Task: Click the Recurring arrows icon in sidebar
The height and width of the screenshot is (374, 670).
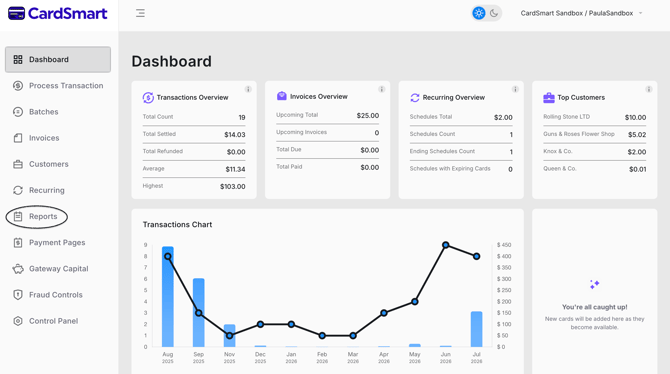Action: tap(18, 190)
